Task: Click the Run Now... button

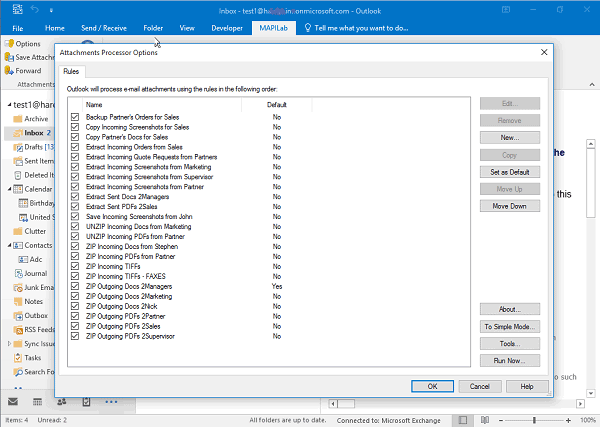Action: 510,361
